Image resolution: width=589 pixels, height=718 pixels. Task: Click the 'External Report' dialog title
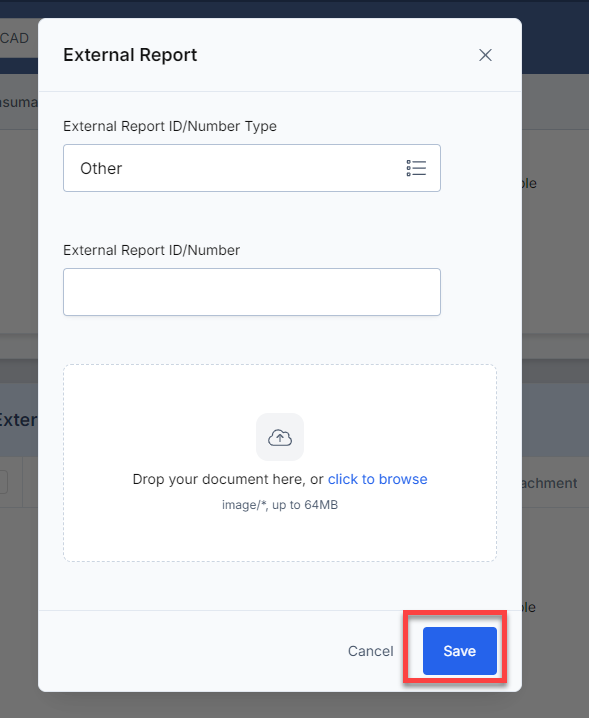130,55
